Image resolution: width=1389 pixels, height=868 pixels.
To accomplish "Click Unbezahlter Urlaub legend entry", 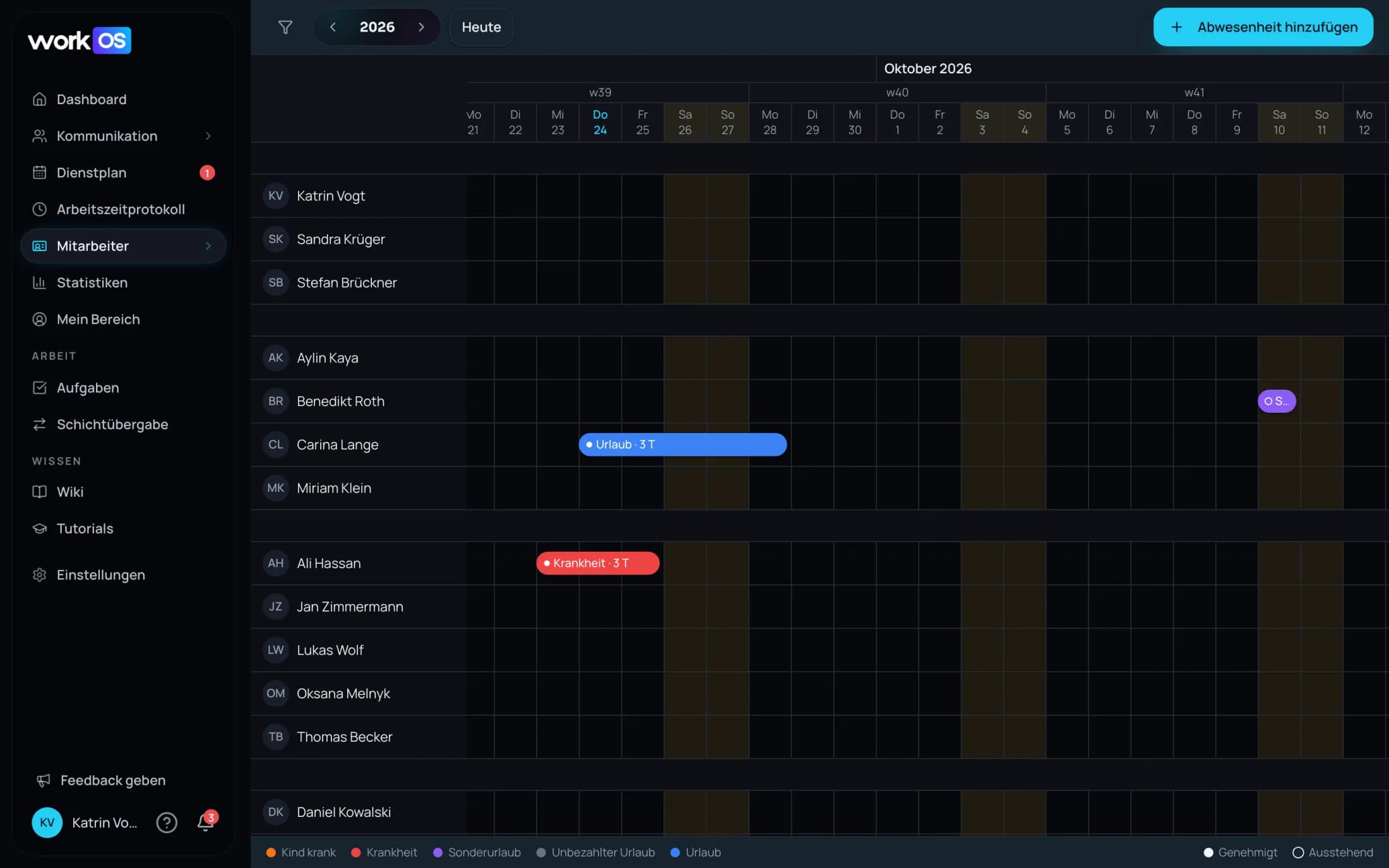I will tap(595, 852).
